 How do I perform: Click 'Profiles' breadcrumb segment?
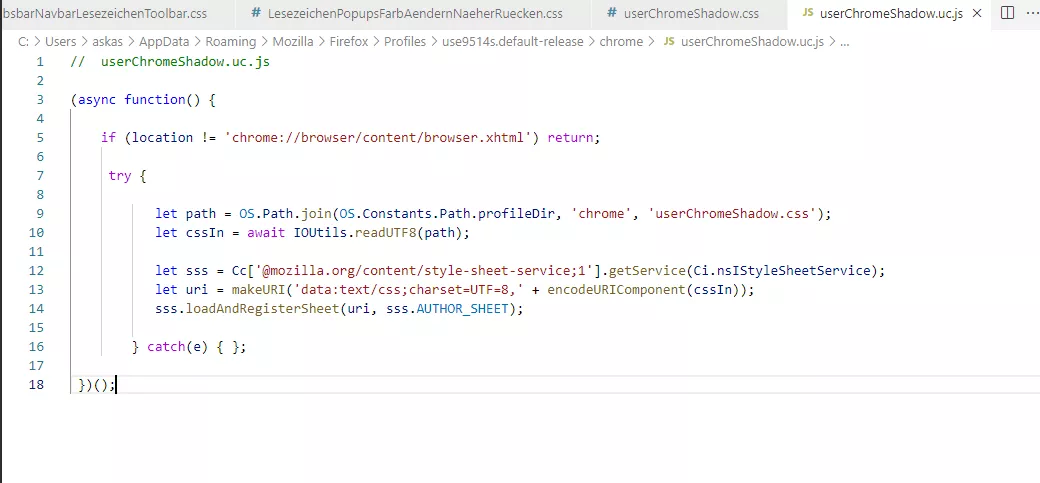tap(405, 41)
